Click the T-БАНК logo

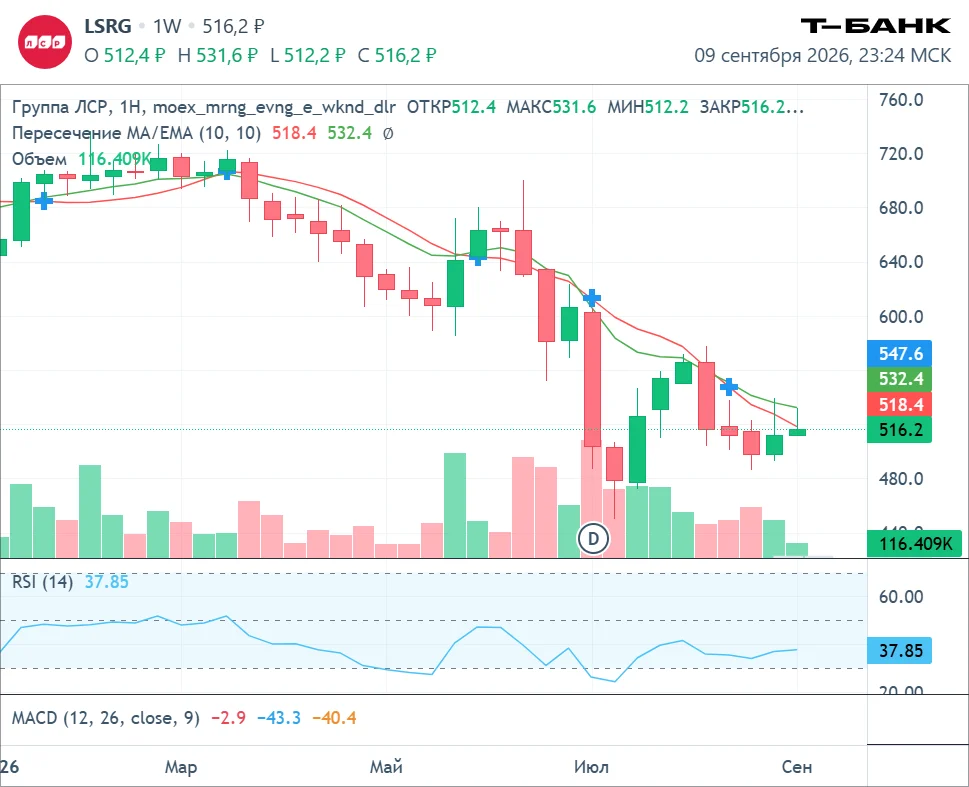coord(875,25)
